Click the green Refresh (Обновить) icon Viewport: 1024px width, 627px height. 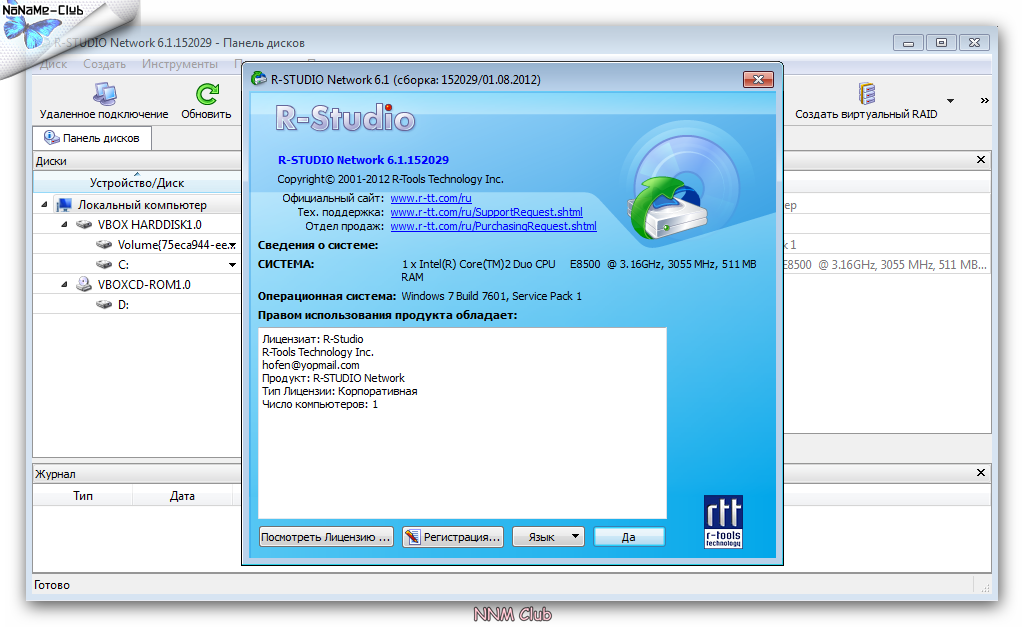point(206,94)
